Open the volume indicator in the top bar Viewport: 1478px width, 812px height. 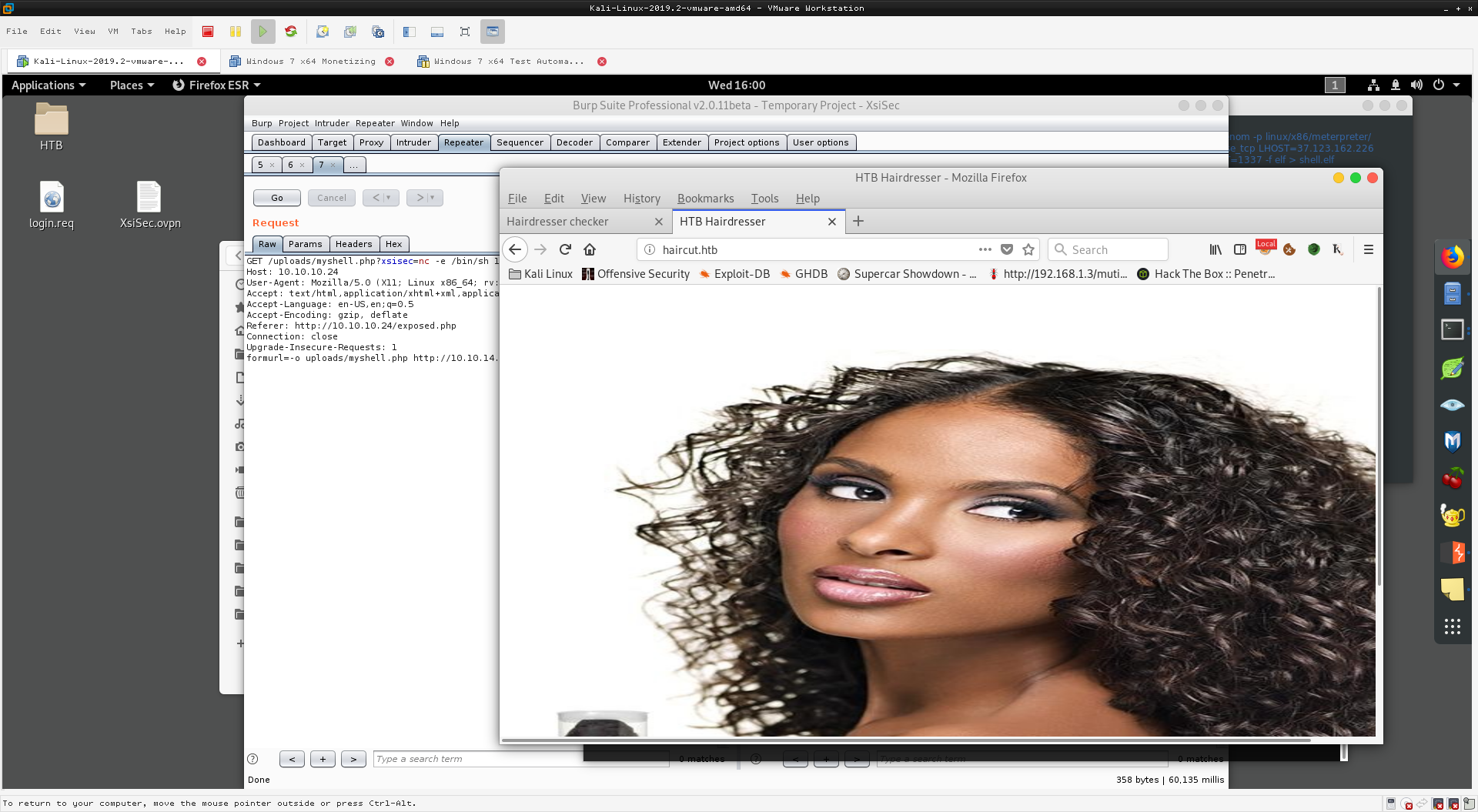click(x=1416, y=85)
